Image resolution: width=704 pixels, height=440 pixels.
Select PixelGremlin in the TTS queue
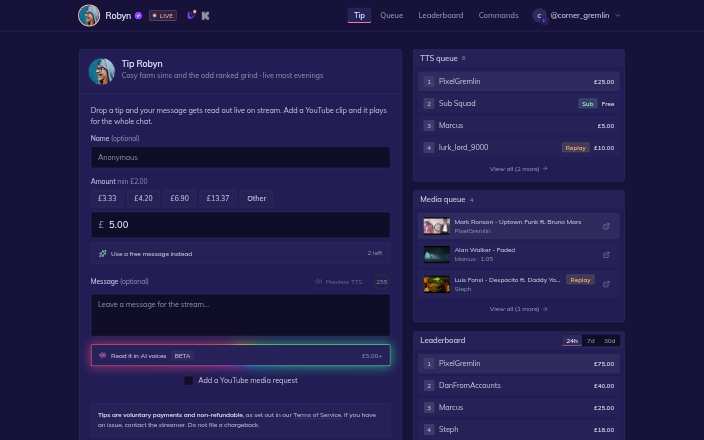click(519, 82)
